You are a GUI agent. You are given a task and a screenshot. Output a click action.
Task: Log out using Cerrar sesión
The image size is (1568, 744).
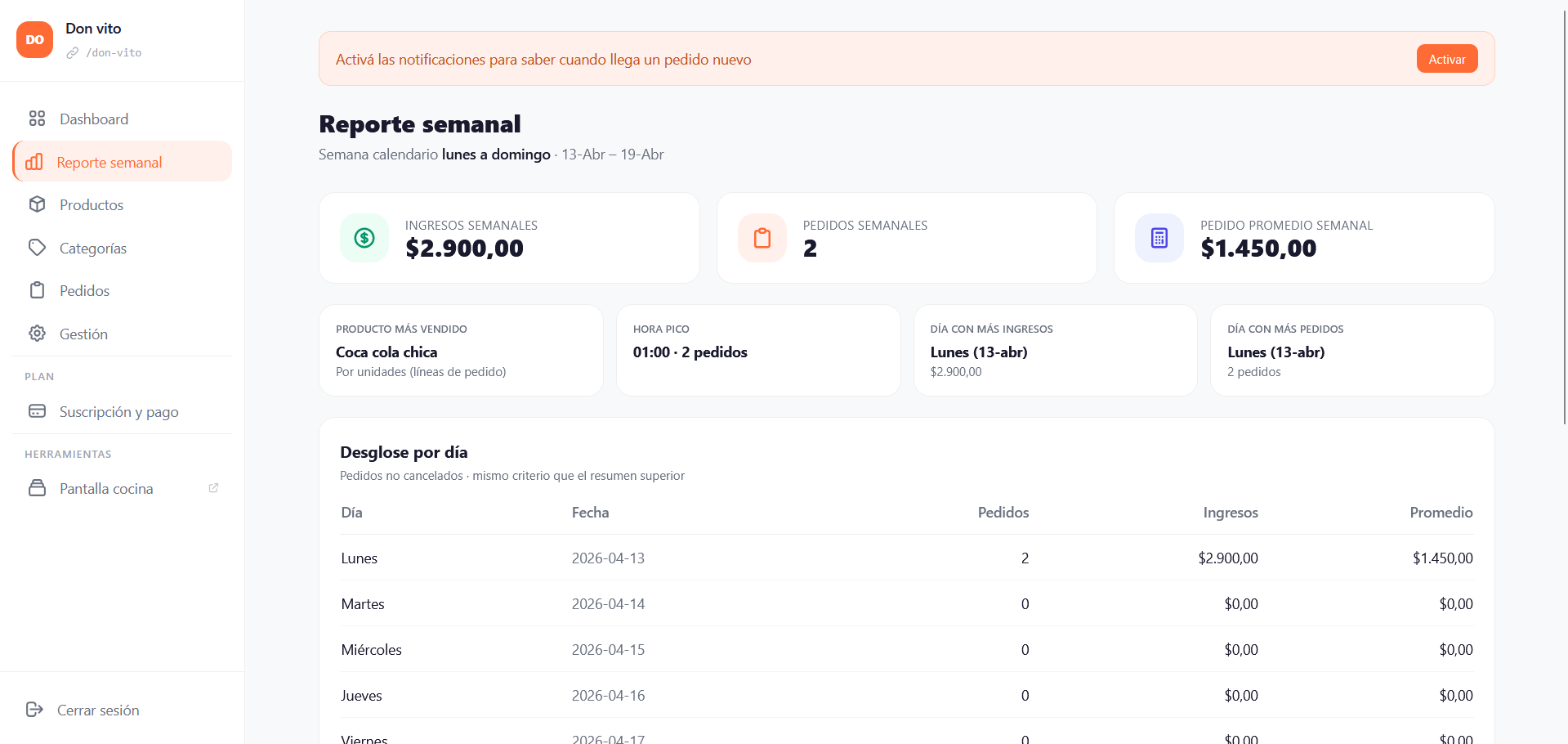(x=97, y=710)
